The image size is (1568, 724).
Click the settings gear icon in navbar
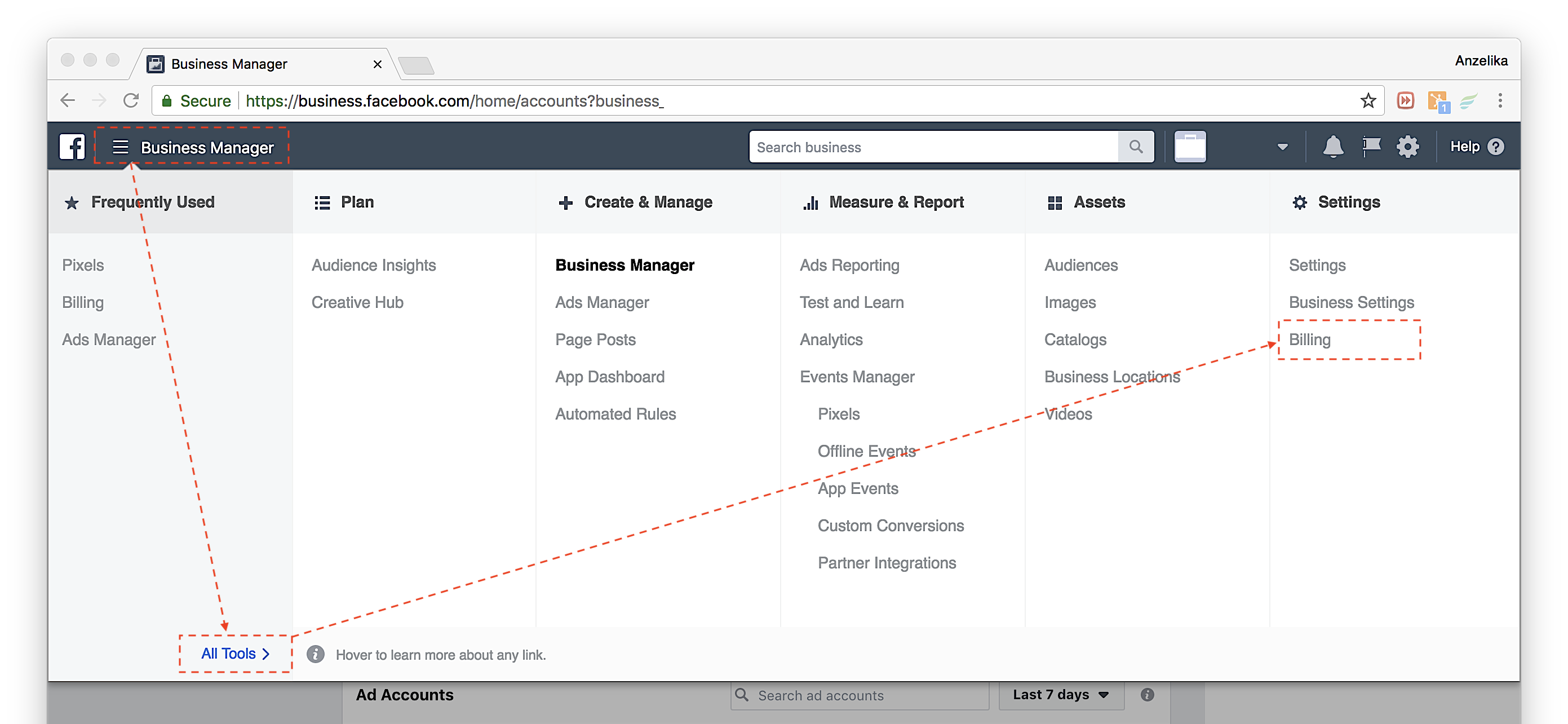click(x=1408, y=147)
